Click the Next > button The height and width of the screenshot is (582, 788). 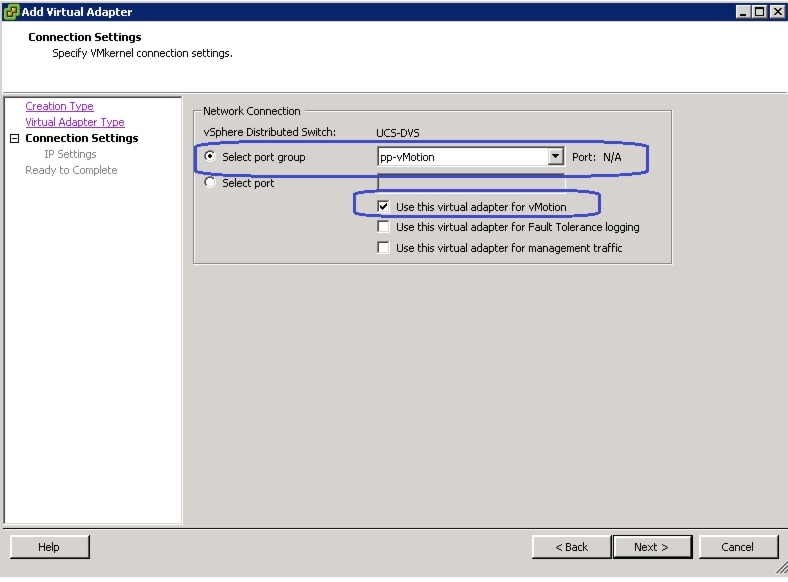pyautogui.click(x=652, y=547)
